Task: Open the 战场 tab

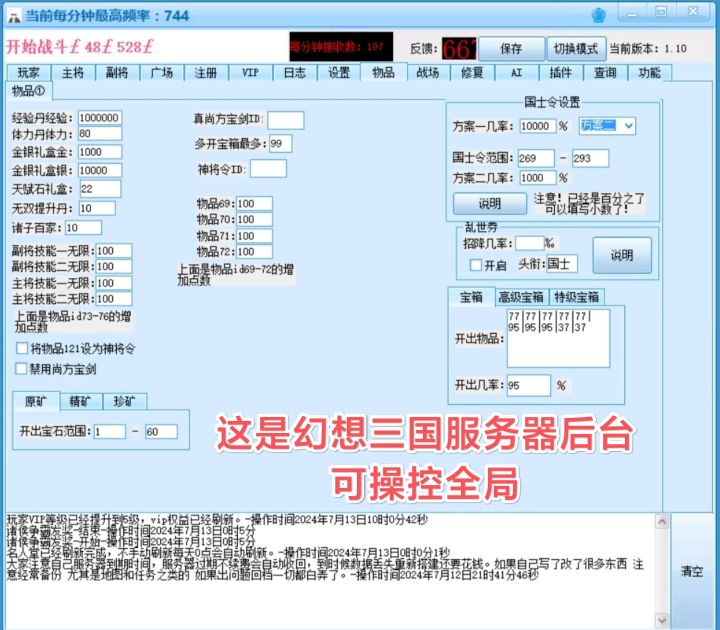Action: (428, 73)
